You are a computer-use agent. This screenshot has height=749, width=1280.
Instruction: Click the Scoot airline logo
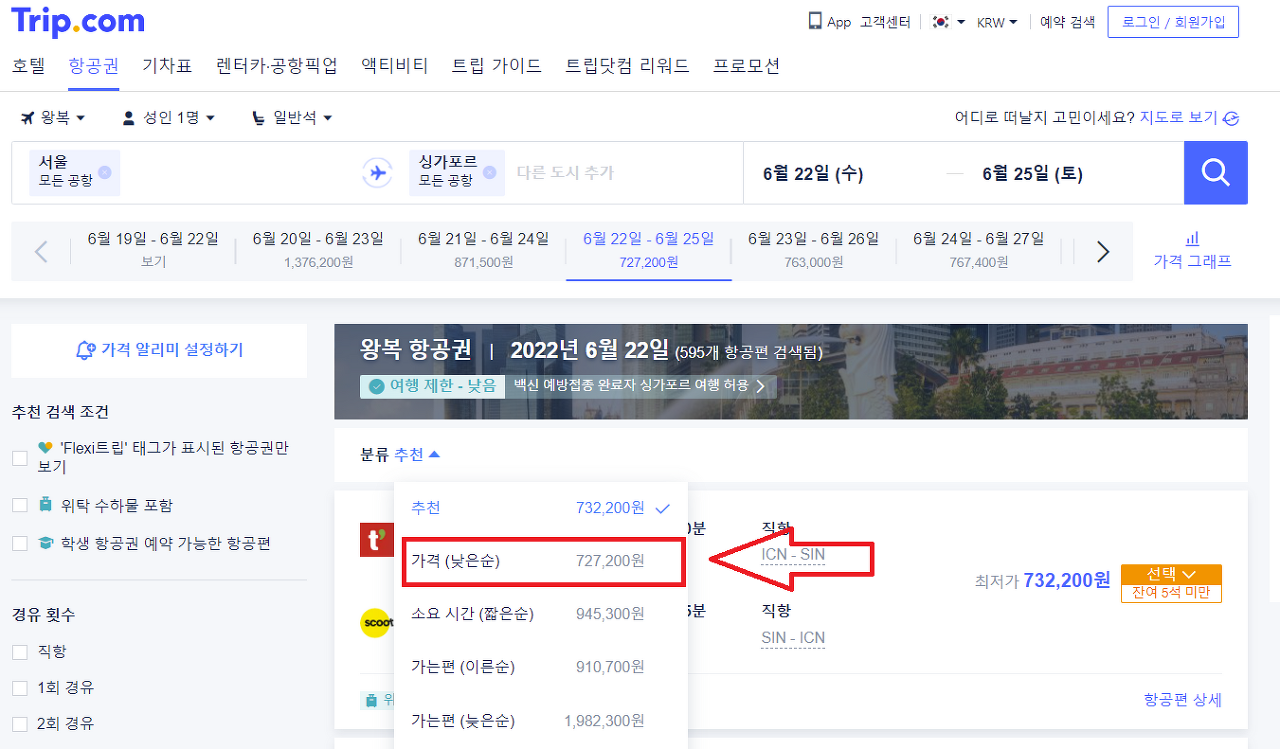(376, 623)
